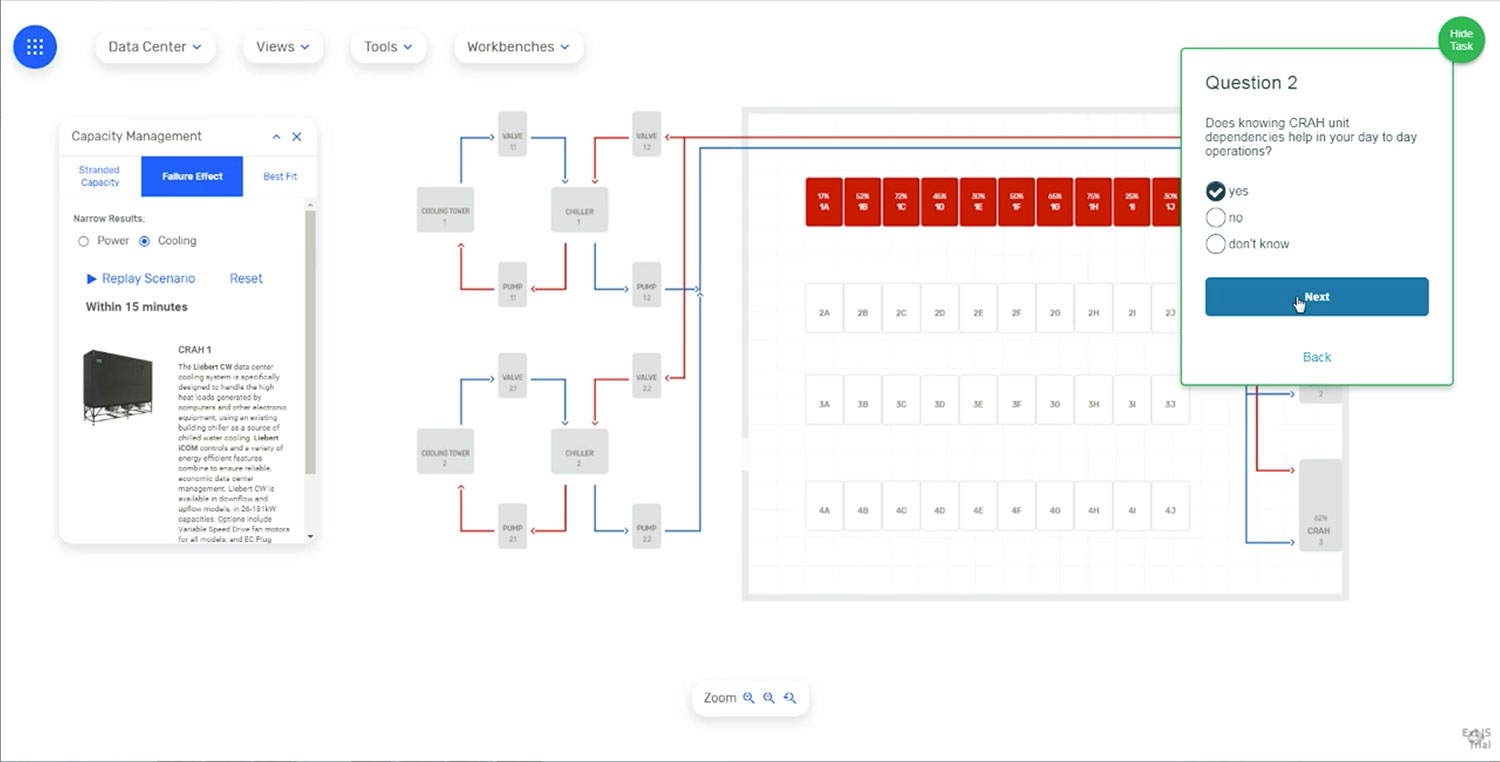Image resolution: width=1500 pixels, height=762 pixels.
Task: Open the Tools dropdown menu
Action: pyautogui.click(x=389, y=47)
